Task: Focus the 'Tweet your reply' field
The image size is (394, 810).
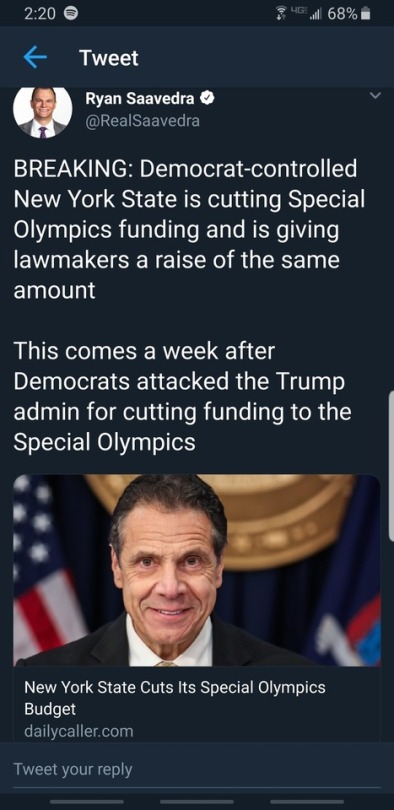Action: coord(197,770)
